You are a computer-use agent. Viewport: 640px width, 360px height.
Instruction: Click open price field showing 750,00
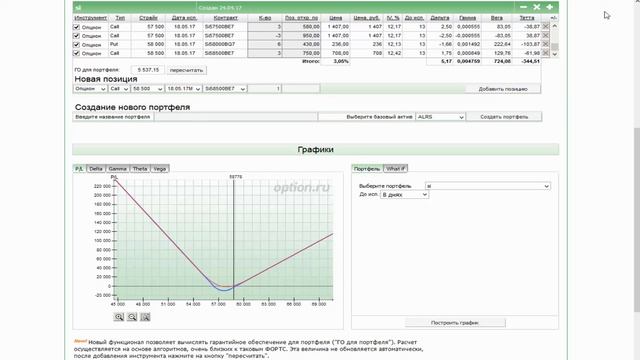click(301, 53)
